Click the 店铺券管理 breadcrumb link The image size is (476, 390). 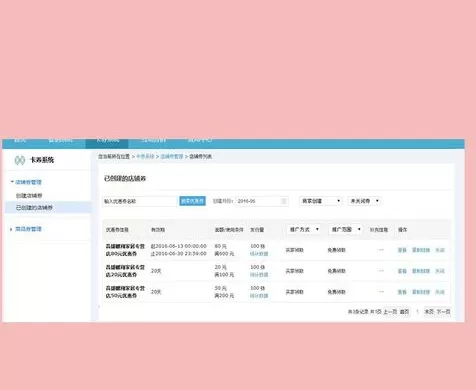pos(172,156)
